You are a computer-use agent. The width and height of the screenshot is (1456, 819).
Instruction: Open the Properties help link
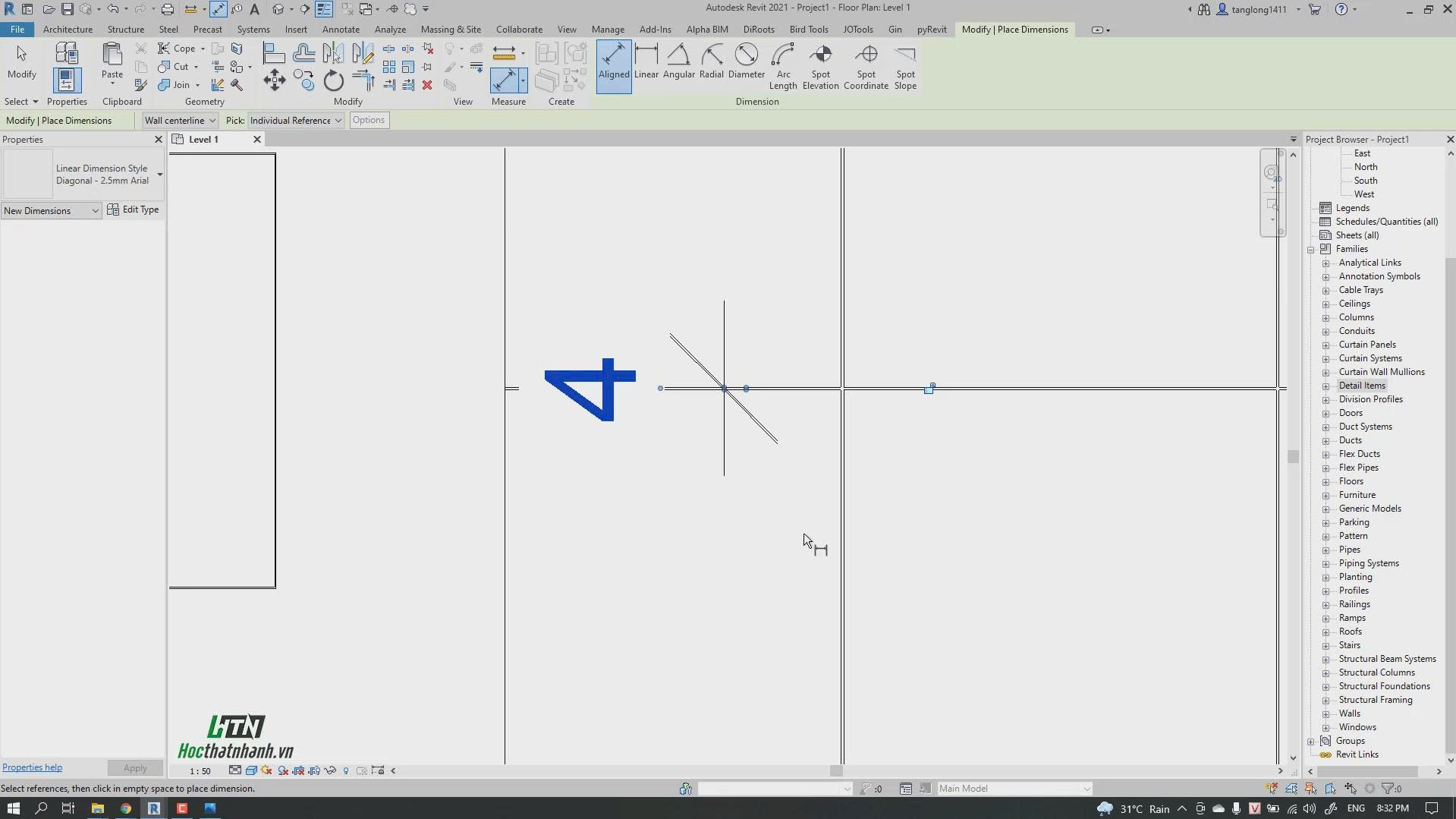pyautogui.click(x=32, y=767)
